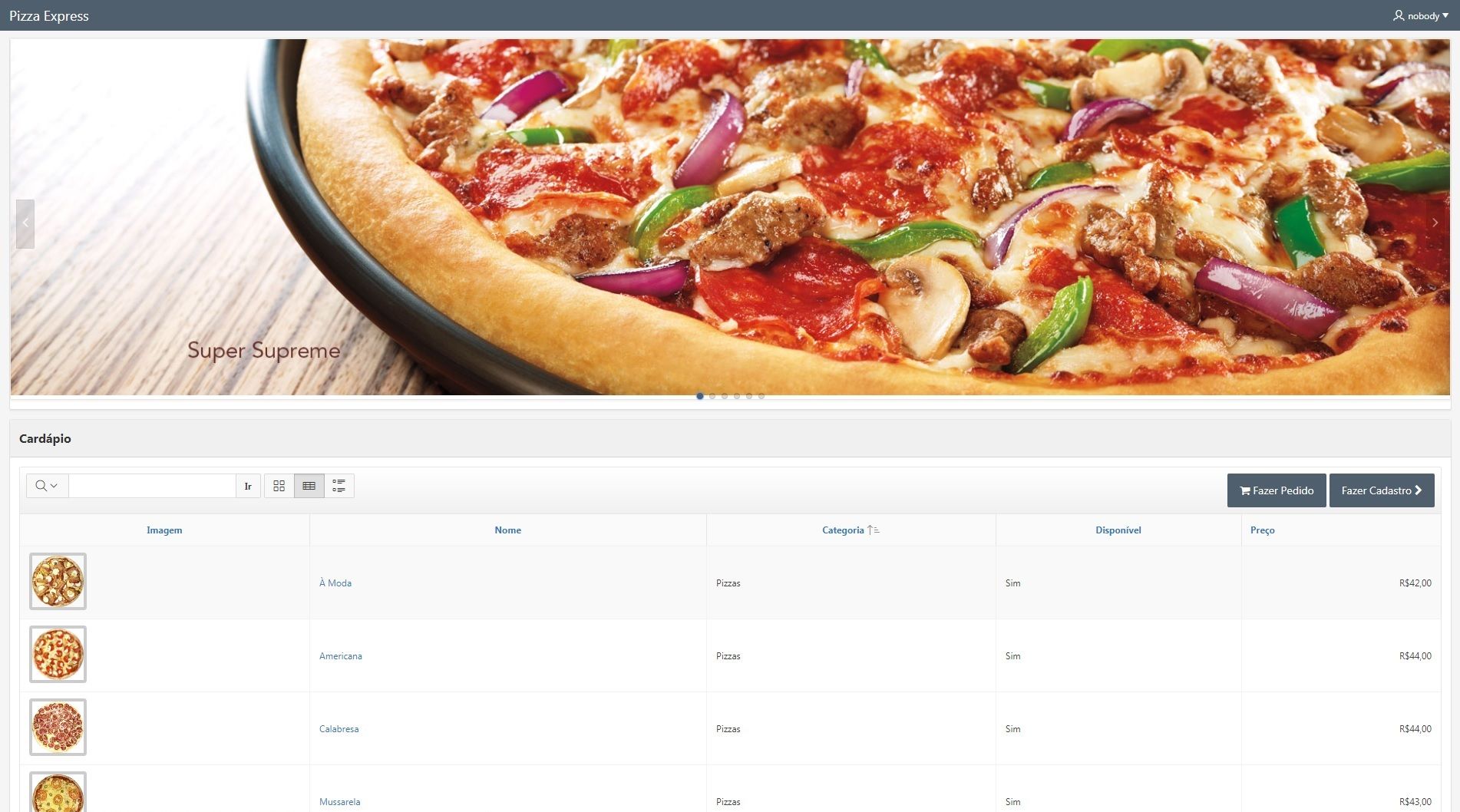1460x812 pixels.
Task: Open the nobody user menu
Action: [1420, 16]
